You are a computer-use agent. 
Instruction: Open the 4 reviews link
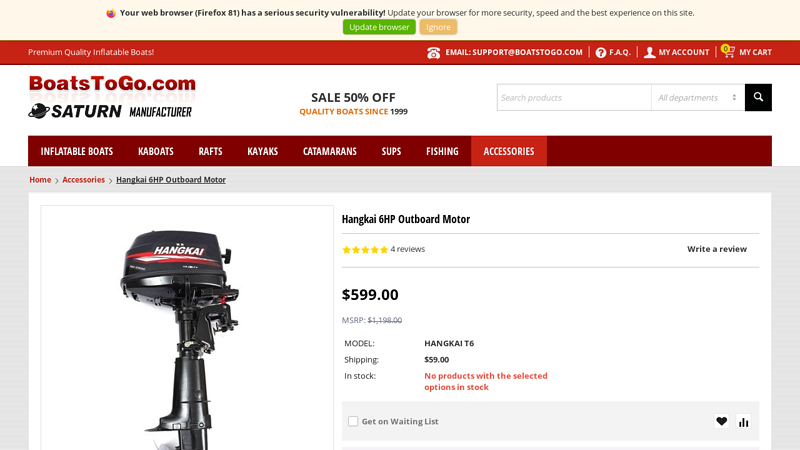(408, 249)
